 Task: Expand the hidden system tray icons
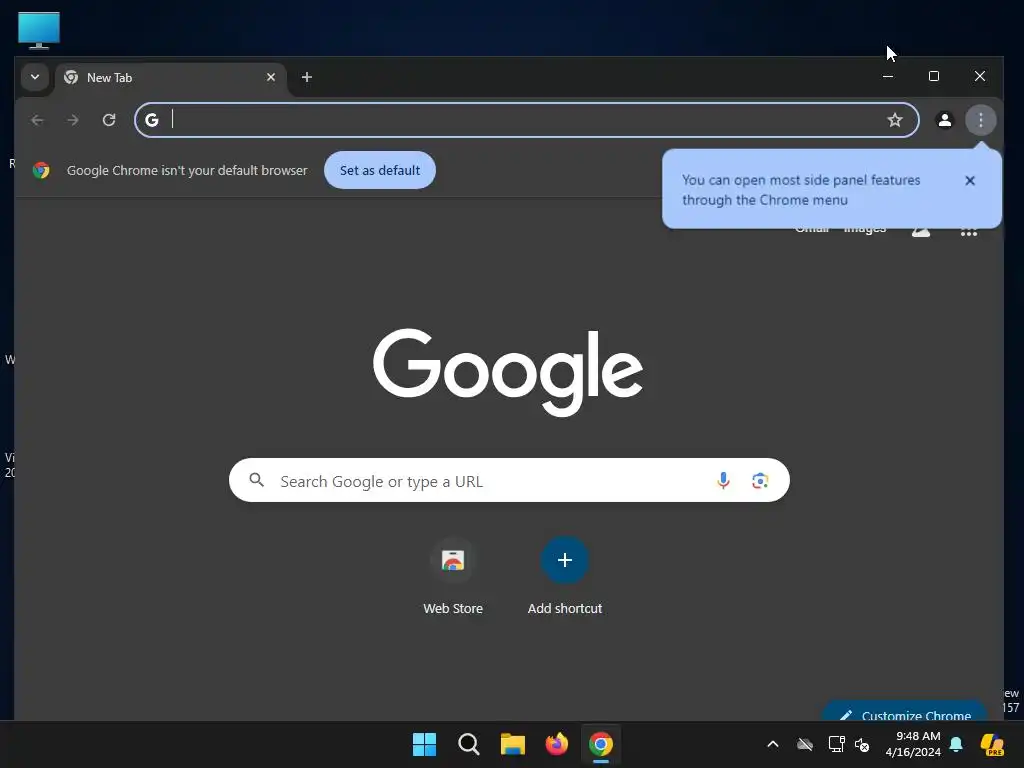[773, 744]
